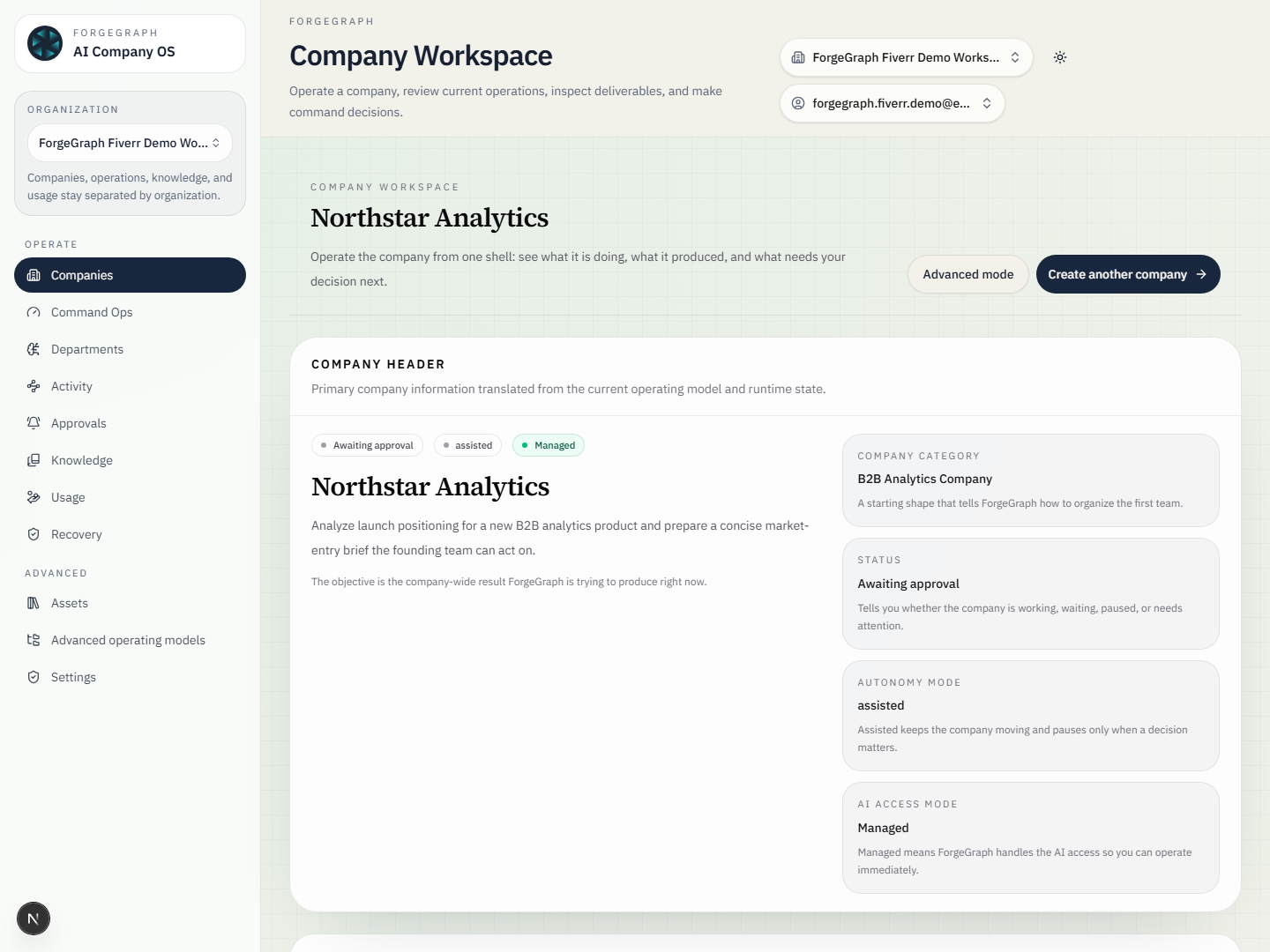The image size is (1270, 952).
Task: Go to Recovery
Action: 130,534
